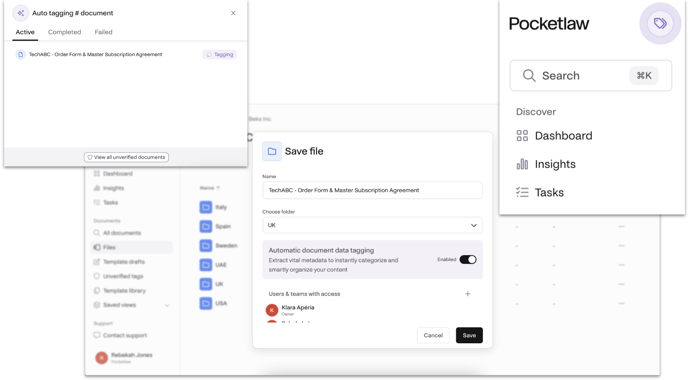Open Insights with the bar chart icon
Viewport: 688px width, 380px height.
tap(546, 164)
